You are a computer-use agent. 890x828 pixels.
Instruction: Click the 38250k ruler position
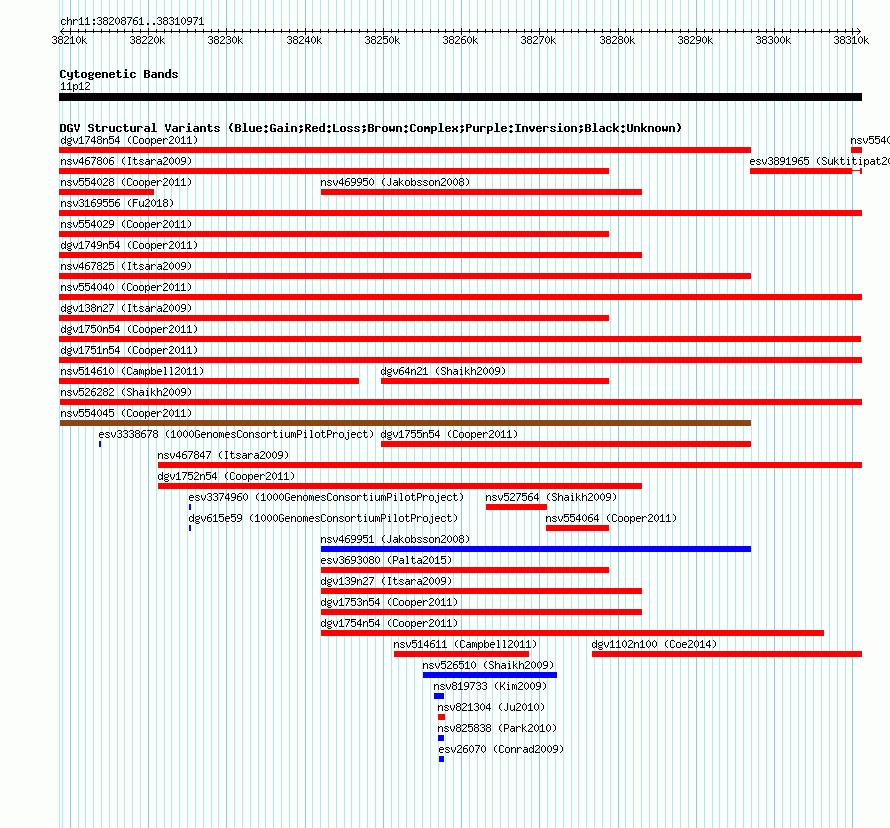[382, 40]
